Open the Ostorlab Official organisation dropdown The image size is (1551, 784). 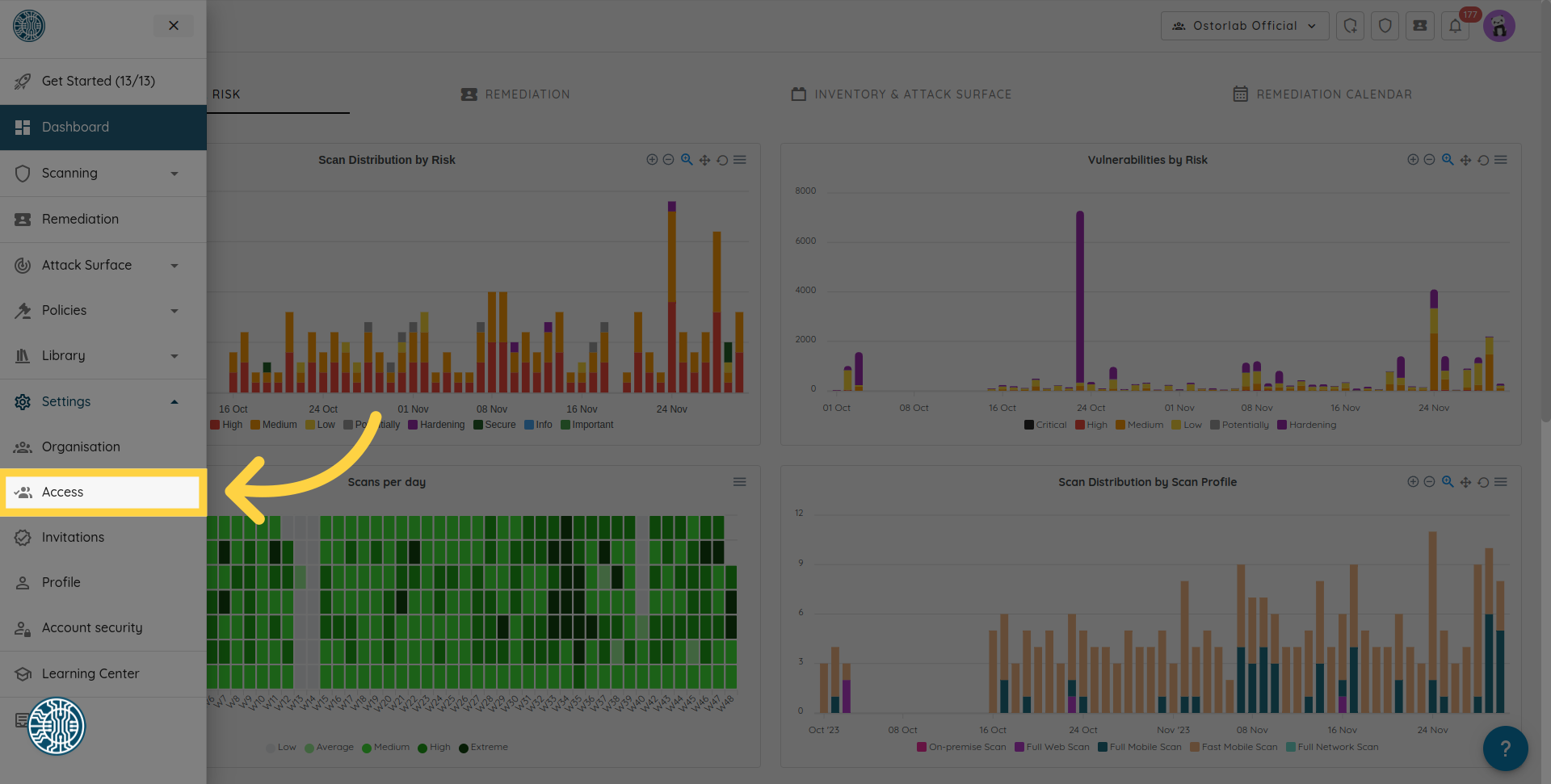(1244, 26)
